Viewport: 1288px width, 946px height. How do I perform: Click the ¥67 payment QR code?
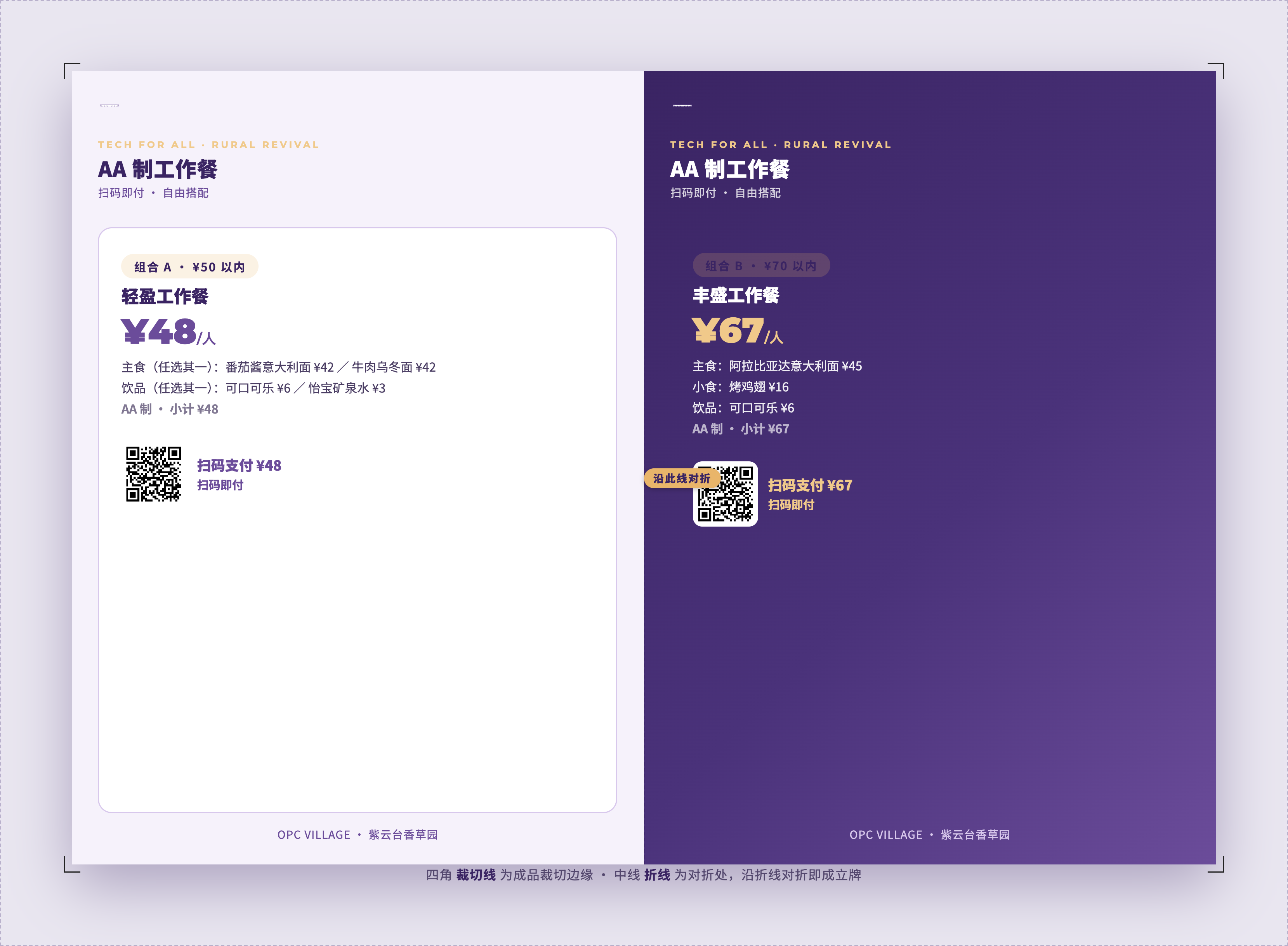pyautogui.click(x=725, y=494)
